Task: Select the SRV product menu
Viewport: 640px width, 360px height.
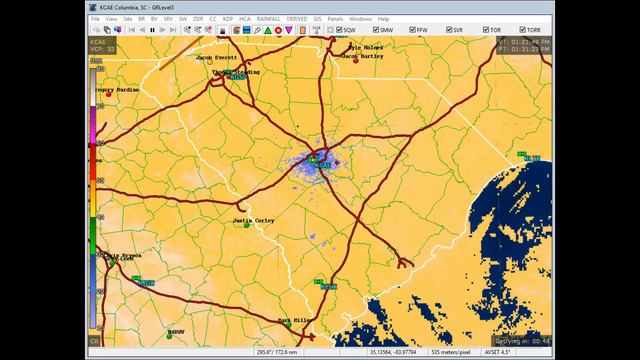Action: pos(168,19)
